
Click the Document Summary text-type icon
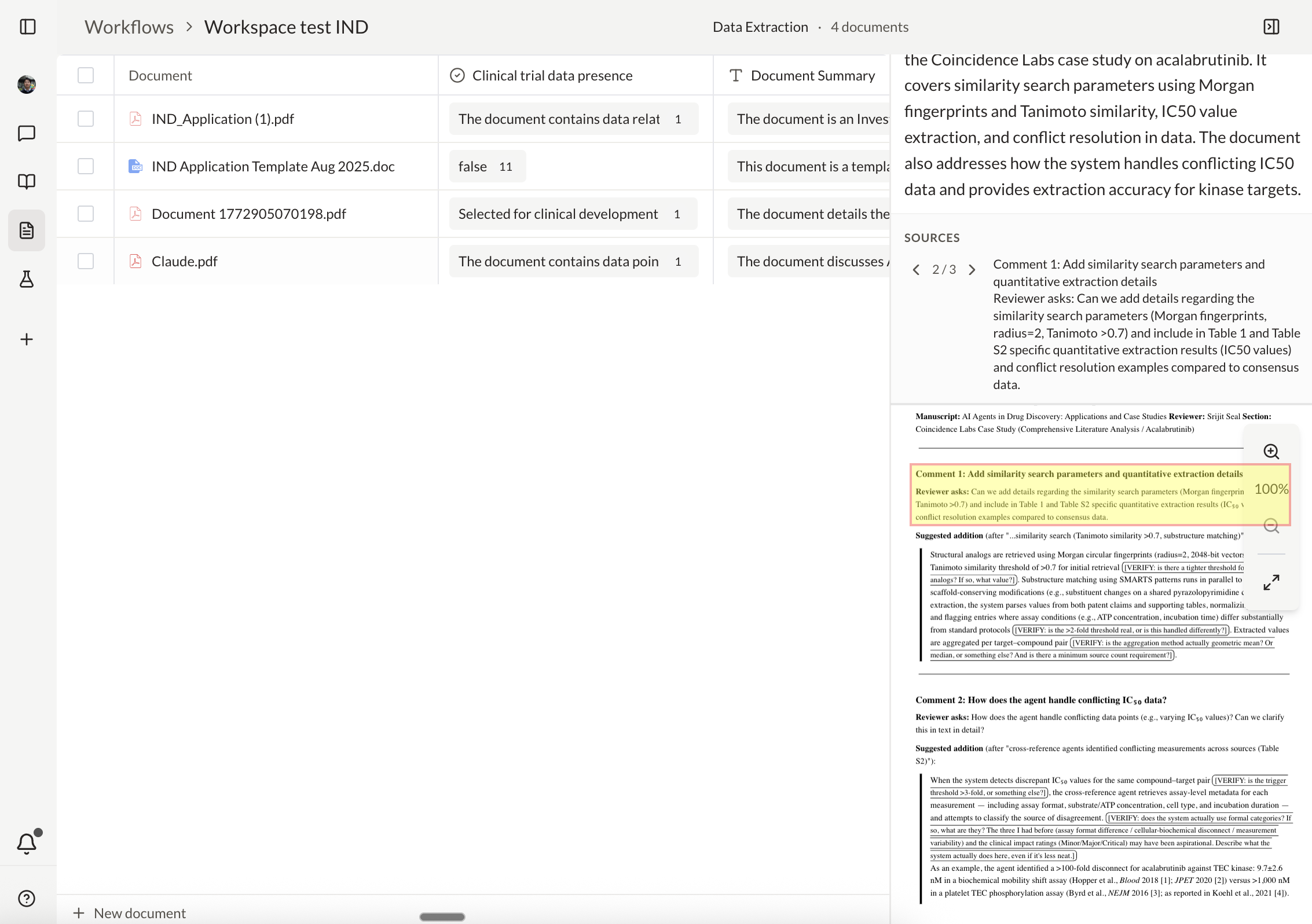point(736,76)
